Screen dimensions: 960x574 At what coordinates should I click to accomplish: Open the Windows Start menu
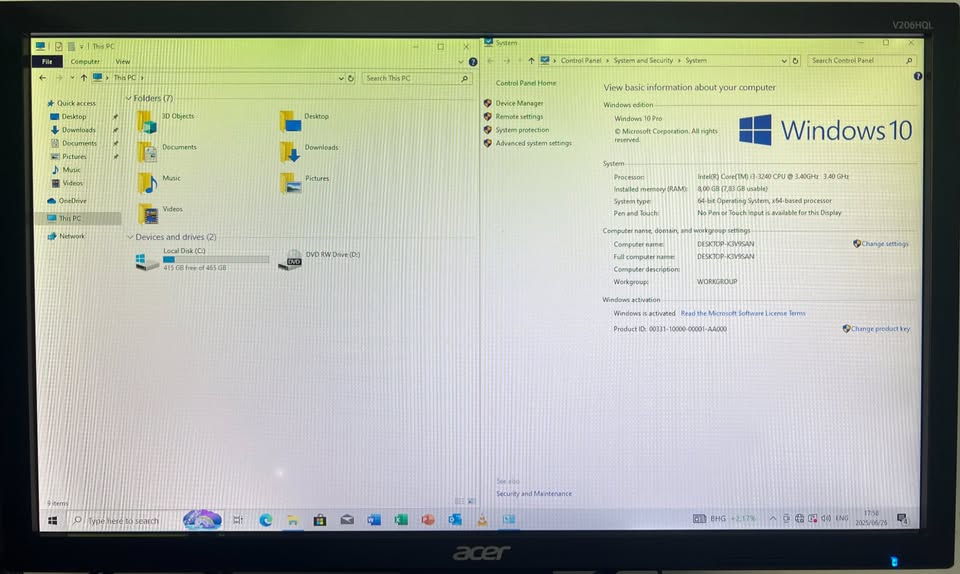point(52,520)
